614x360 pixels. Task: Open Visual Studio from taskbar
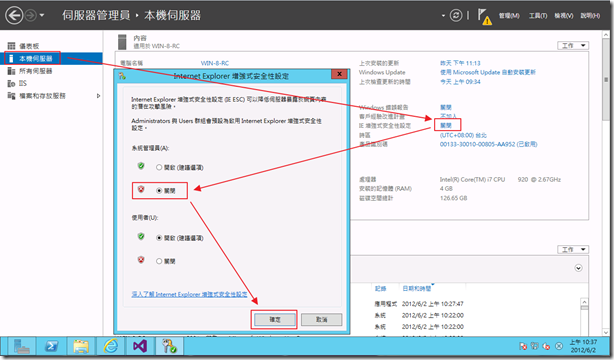coord(140,347)
